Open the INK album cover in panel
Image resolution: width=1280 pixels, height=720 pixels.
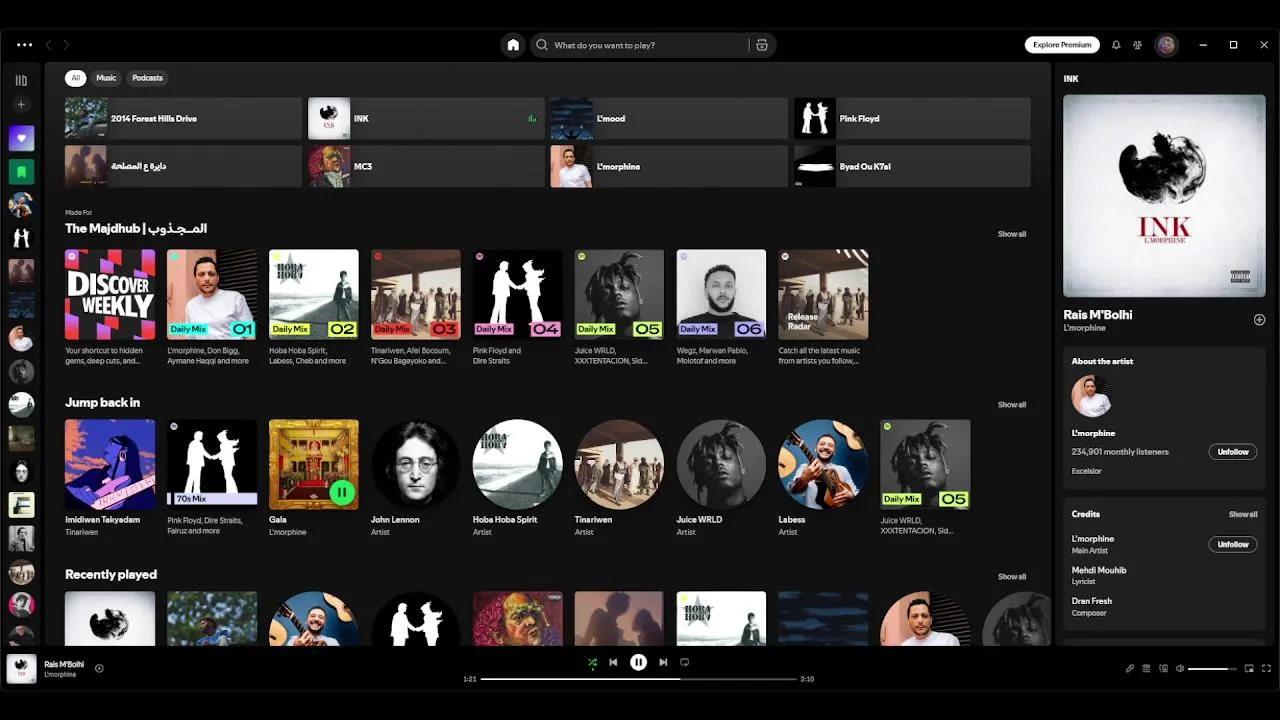(x=1164, y=196)
